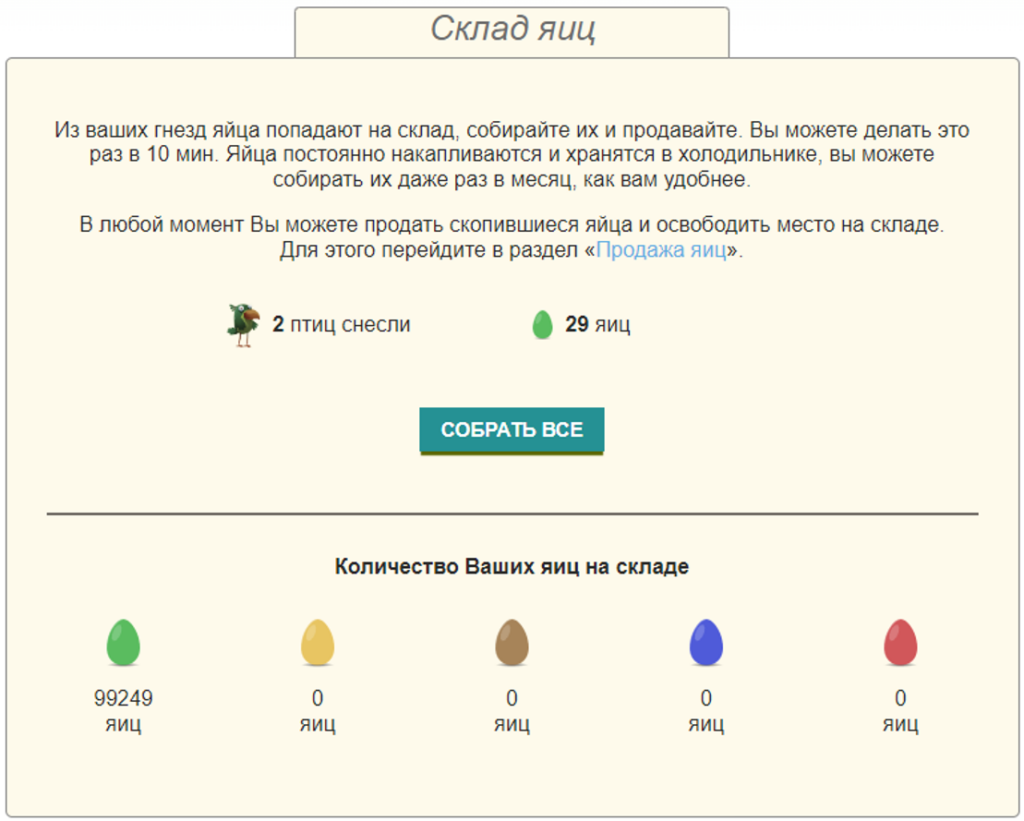Image resolution: width=1024 pixels, height=821 pixels.
Task: Select the yellow egg icon in the storage row
Action: point(317,642)
